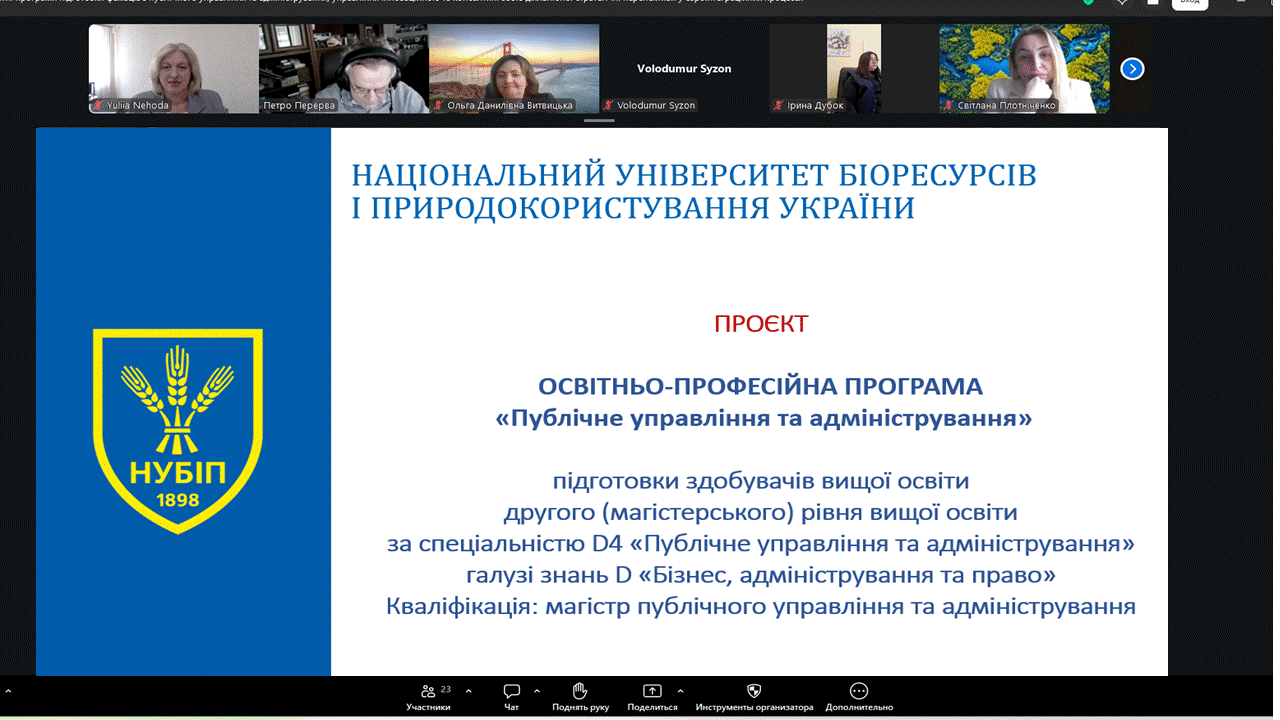Click the Вход button at top right

point(1189,3)
